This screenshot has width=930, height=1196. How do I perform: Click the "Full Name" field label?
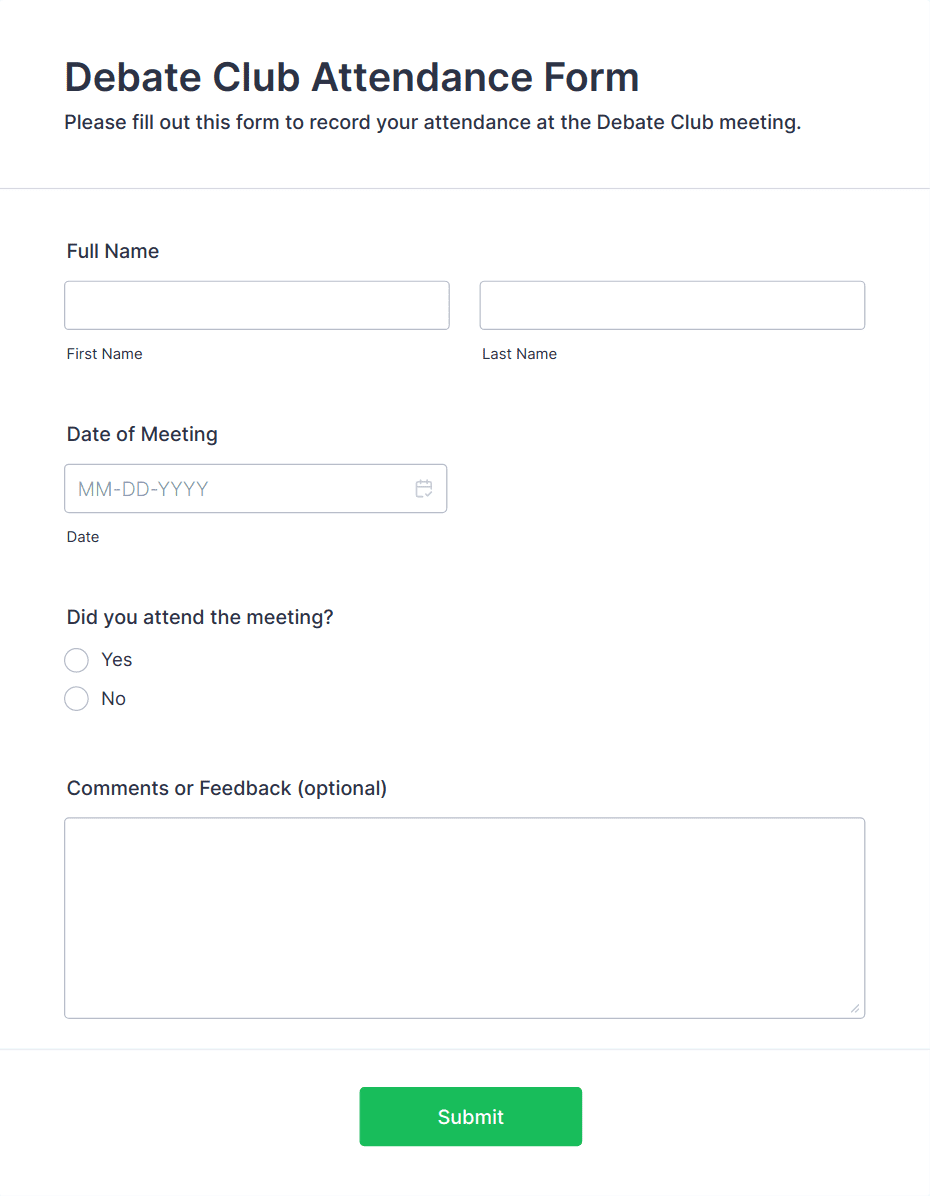pyautogui.click(x=113, y=251)
